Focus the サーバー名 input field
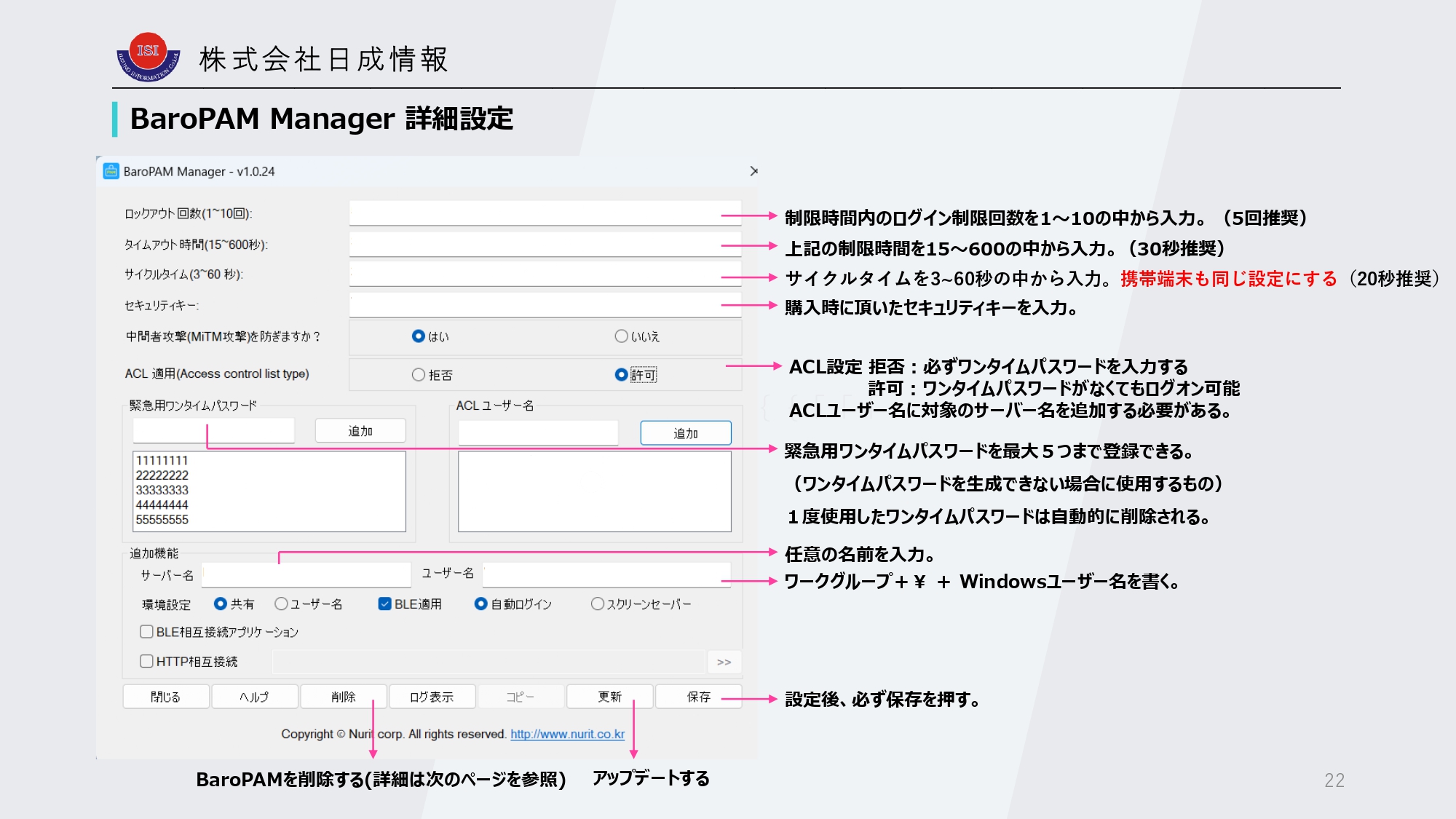This screenshot has height=819, width=1456. click(306, 575)
